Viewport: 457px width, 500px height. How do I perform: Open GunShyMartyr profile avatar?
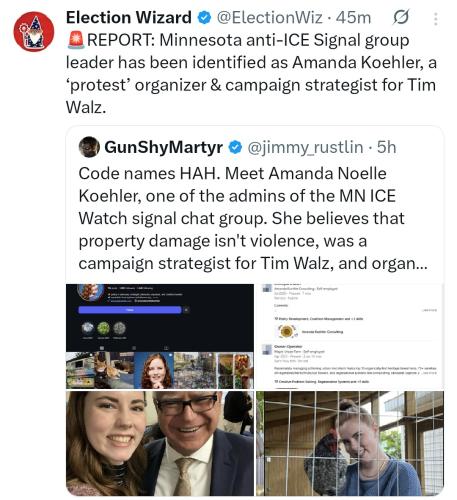89,147
